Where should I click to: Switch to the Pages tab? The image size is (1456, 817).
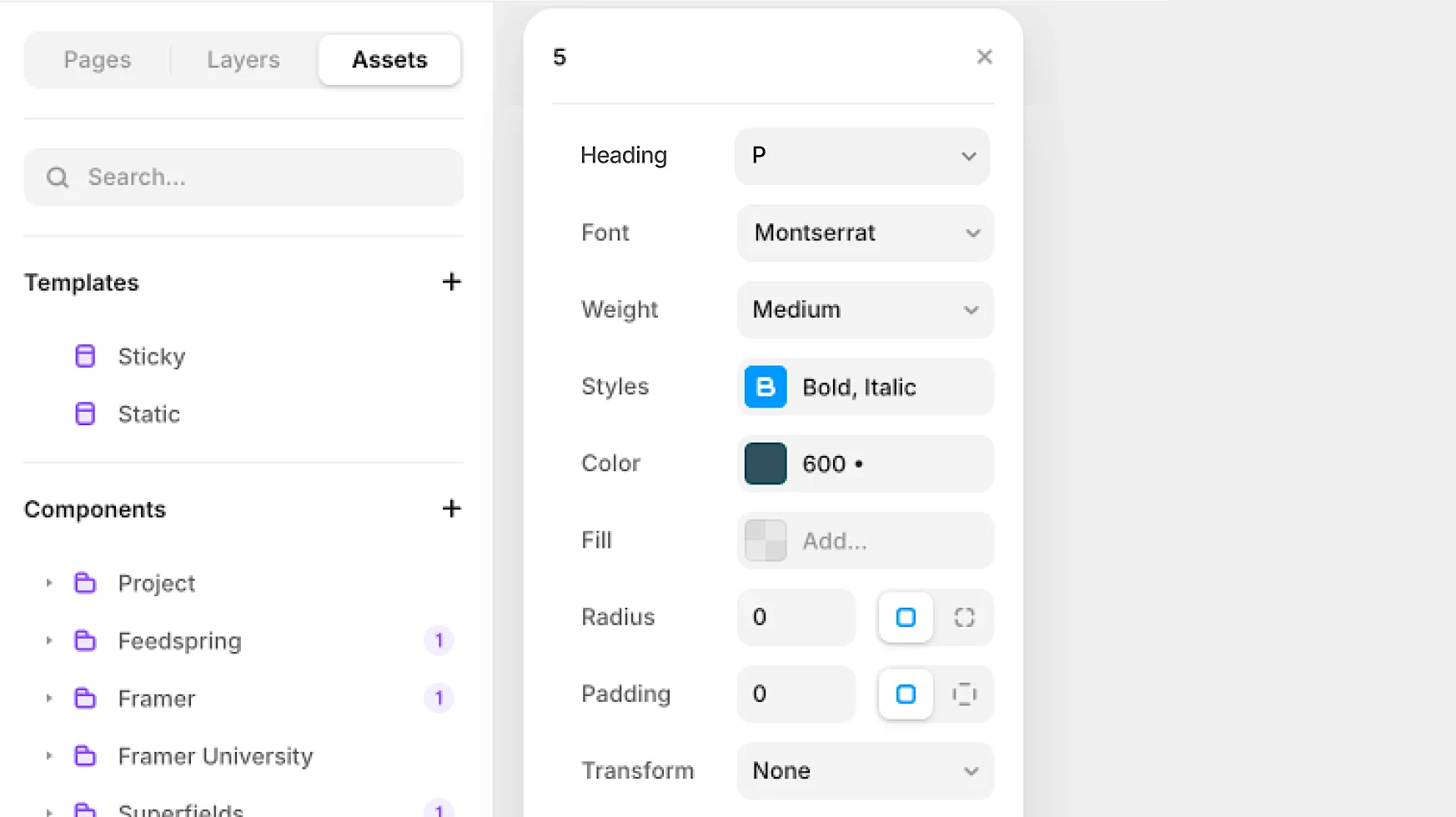pyautogui.click(x=97, y=59)
